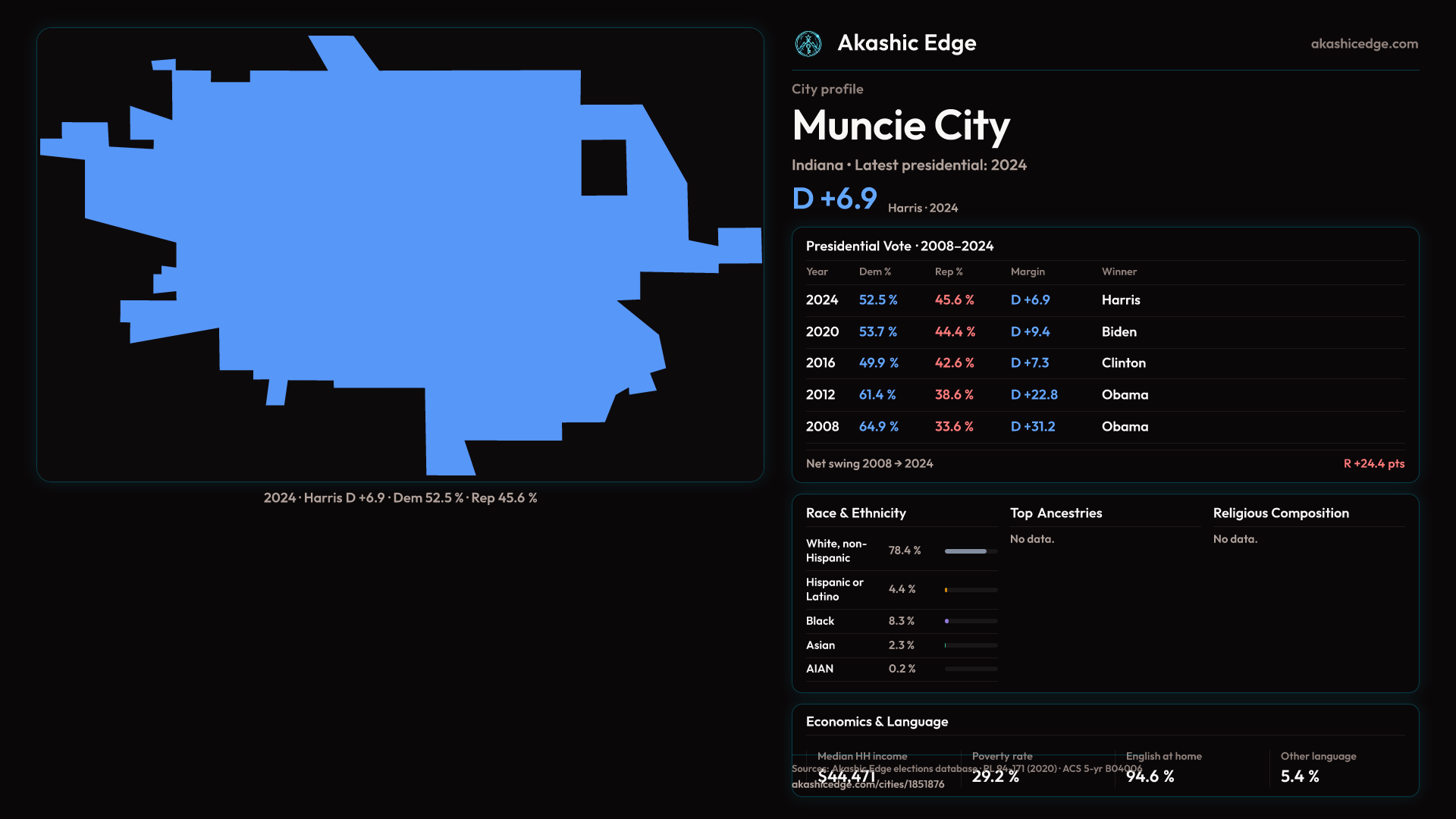Click the D +6.9 headline margin

834,199
